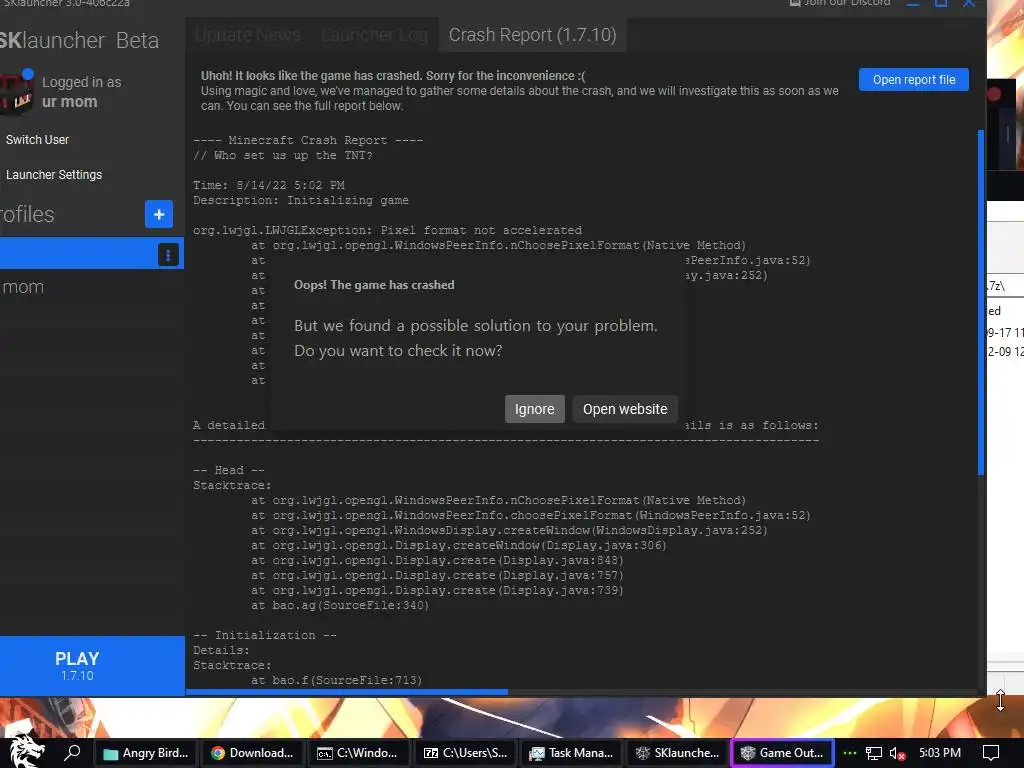Screen dimensions: 1024x768
Task: Click 'at bao.f(SourceFile:713)' line
Action: 336,680
